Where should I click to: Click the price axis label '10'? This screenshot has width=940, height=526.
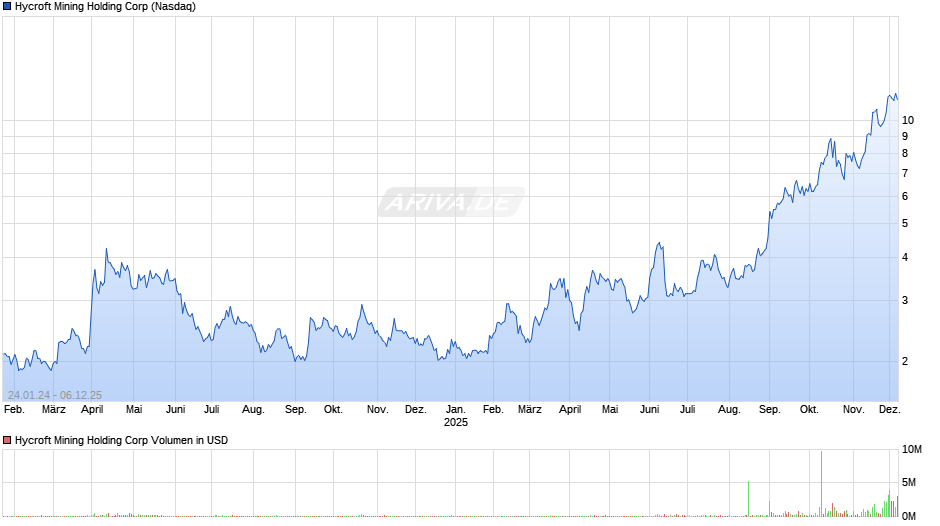[x=908, y=120]
